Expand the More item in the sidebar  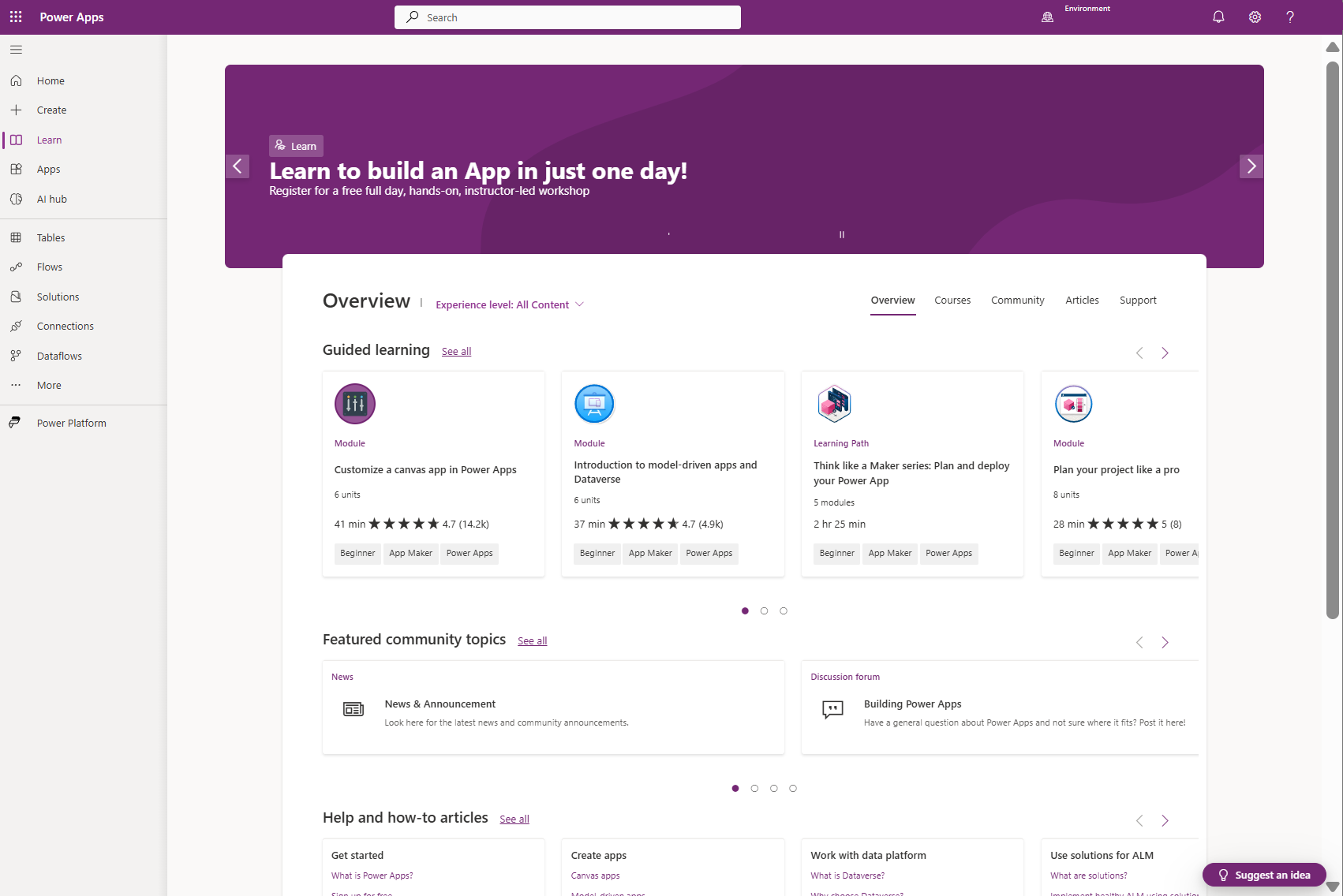click(x=48, y=385)
